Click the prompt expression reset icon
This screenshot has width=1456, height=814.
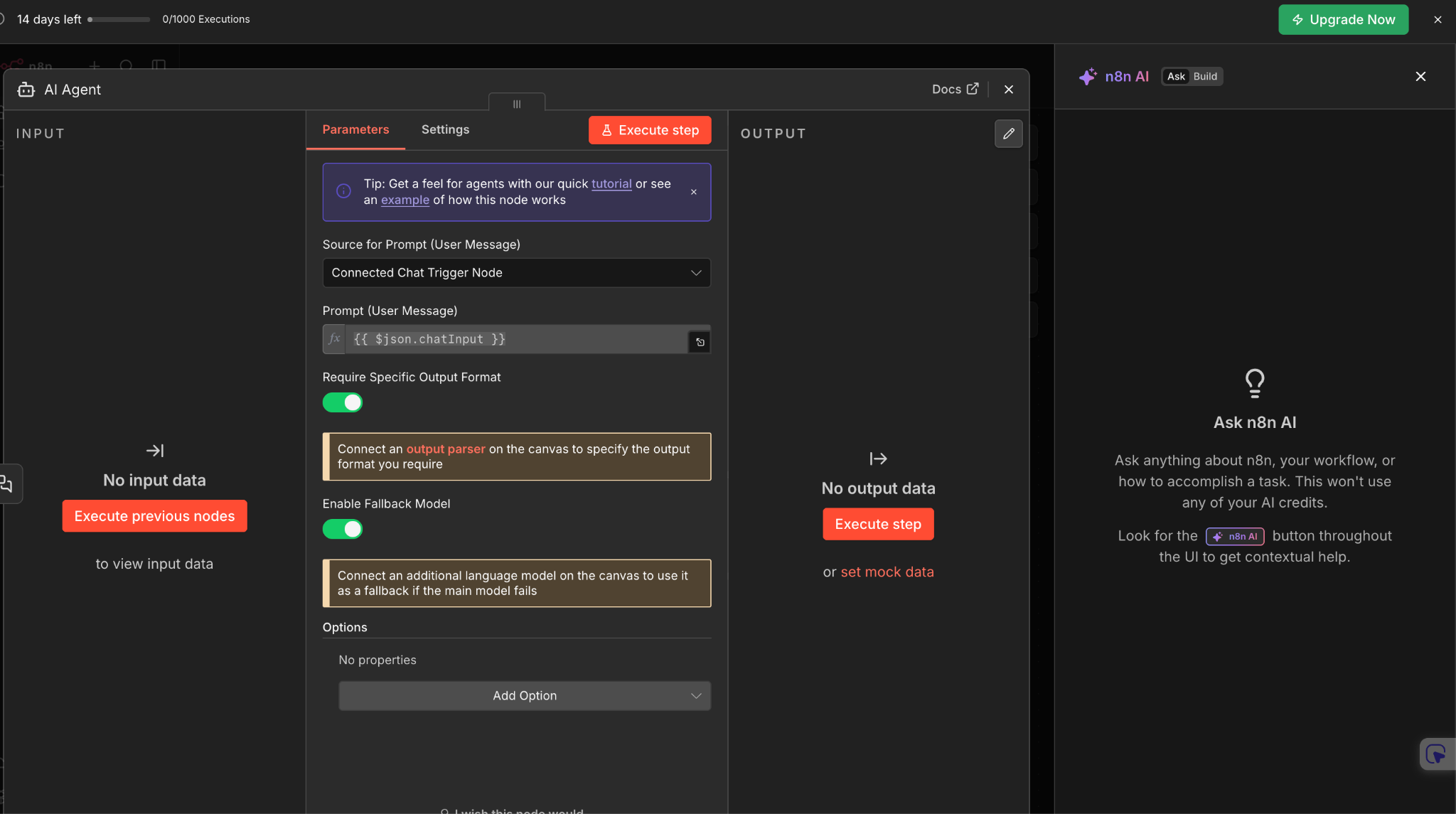point(700,342)
